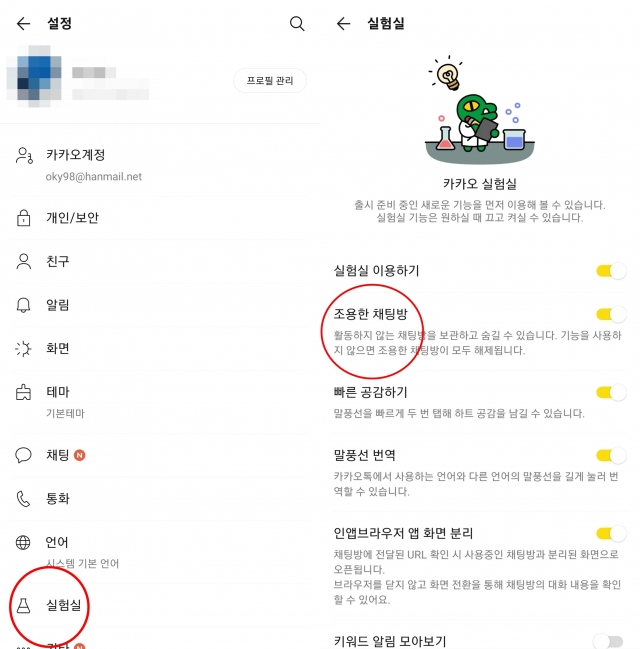The width and height of the screenshot is (640, 649).
Task: Tap the phone icon for 통화
Action: [x=23, y=499]
